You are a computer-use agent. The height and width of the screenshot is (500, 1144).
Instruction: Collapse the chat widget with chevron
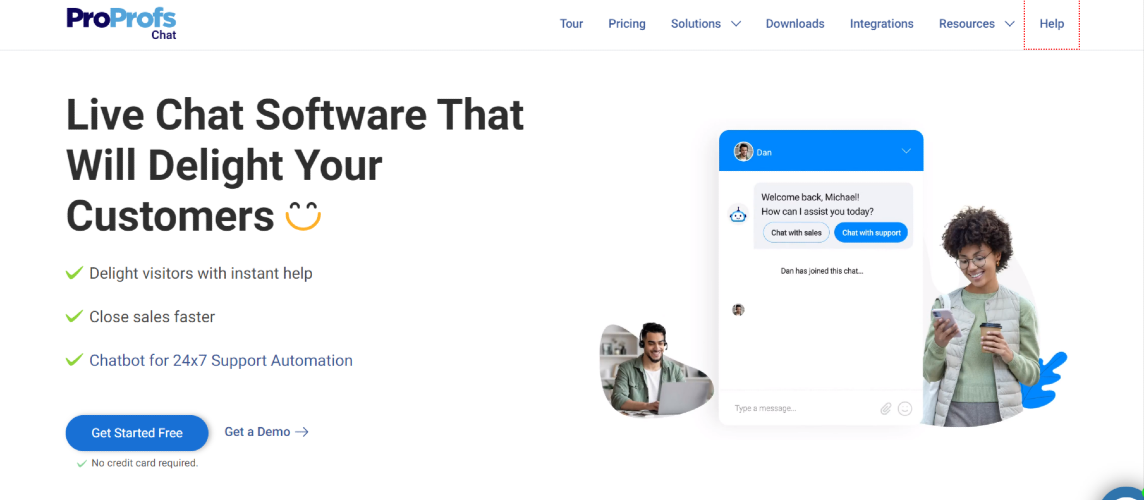(x=906, y=151)
